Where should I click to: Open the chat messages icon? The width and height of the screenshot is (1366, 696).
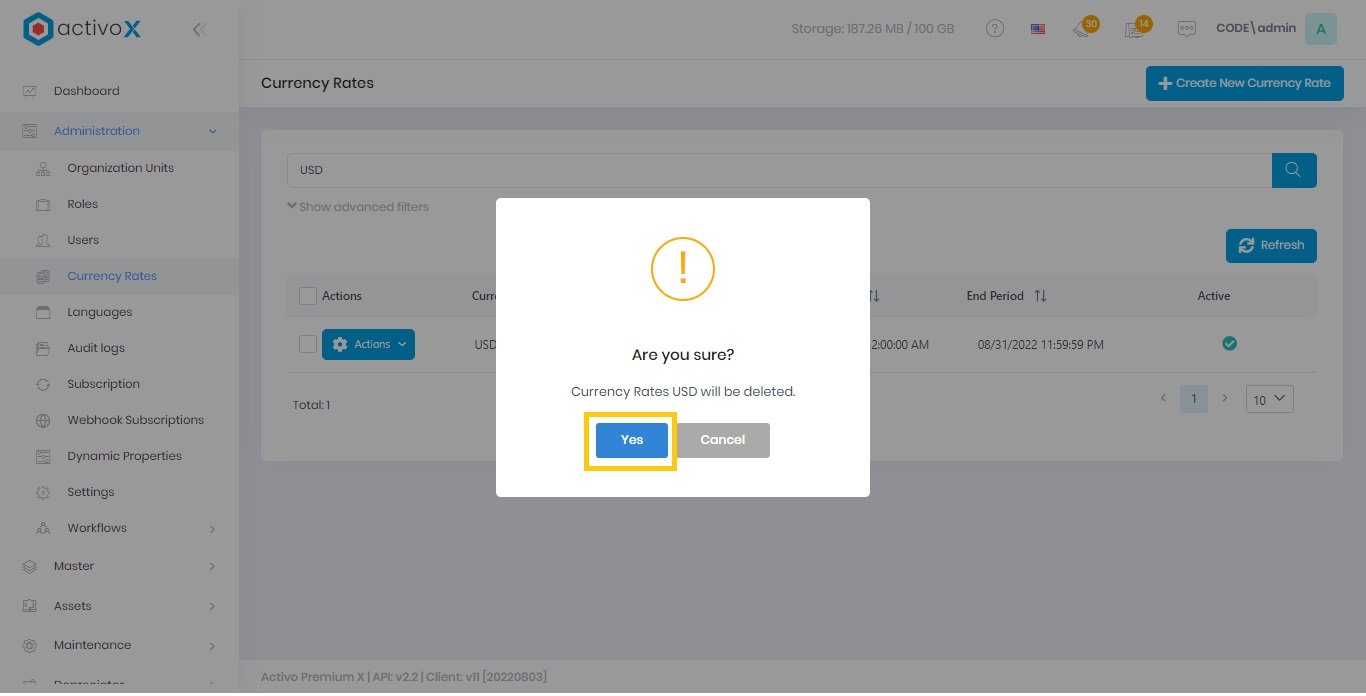[x=1186, y=29]
